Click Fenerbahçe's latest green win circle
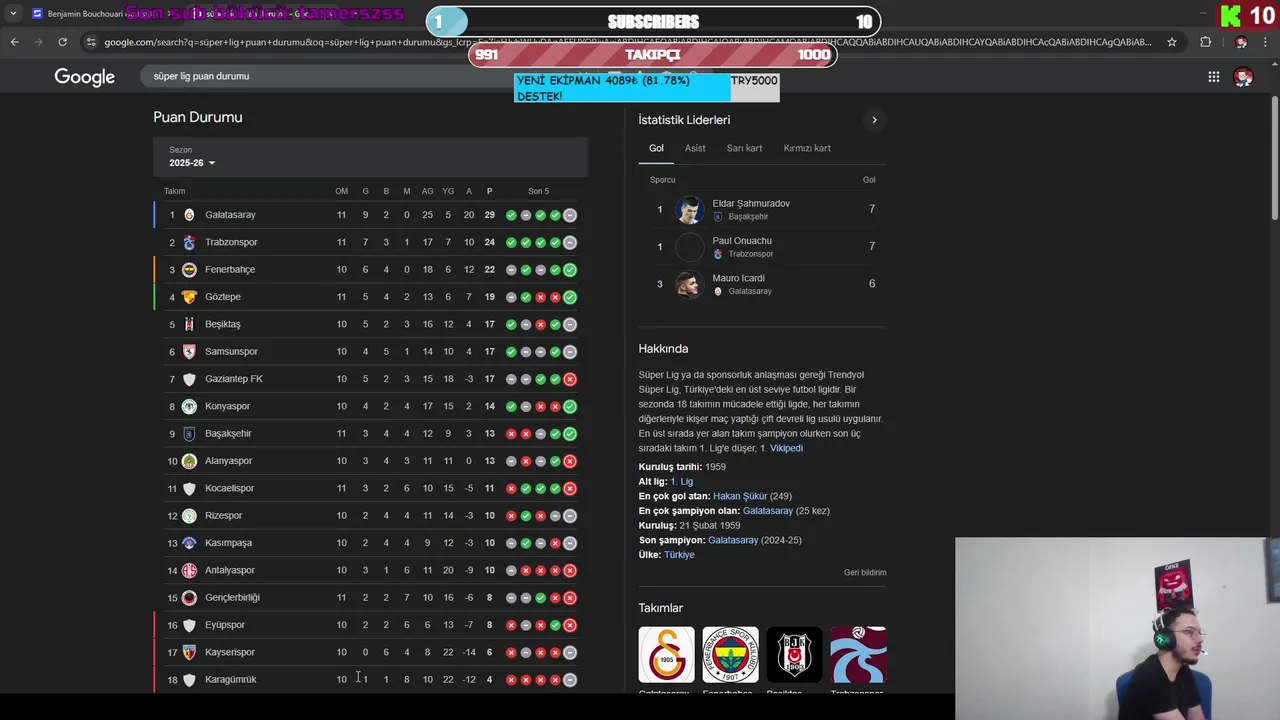Screen dimensions: 1280x720 pos(570,269)
